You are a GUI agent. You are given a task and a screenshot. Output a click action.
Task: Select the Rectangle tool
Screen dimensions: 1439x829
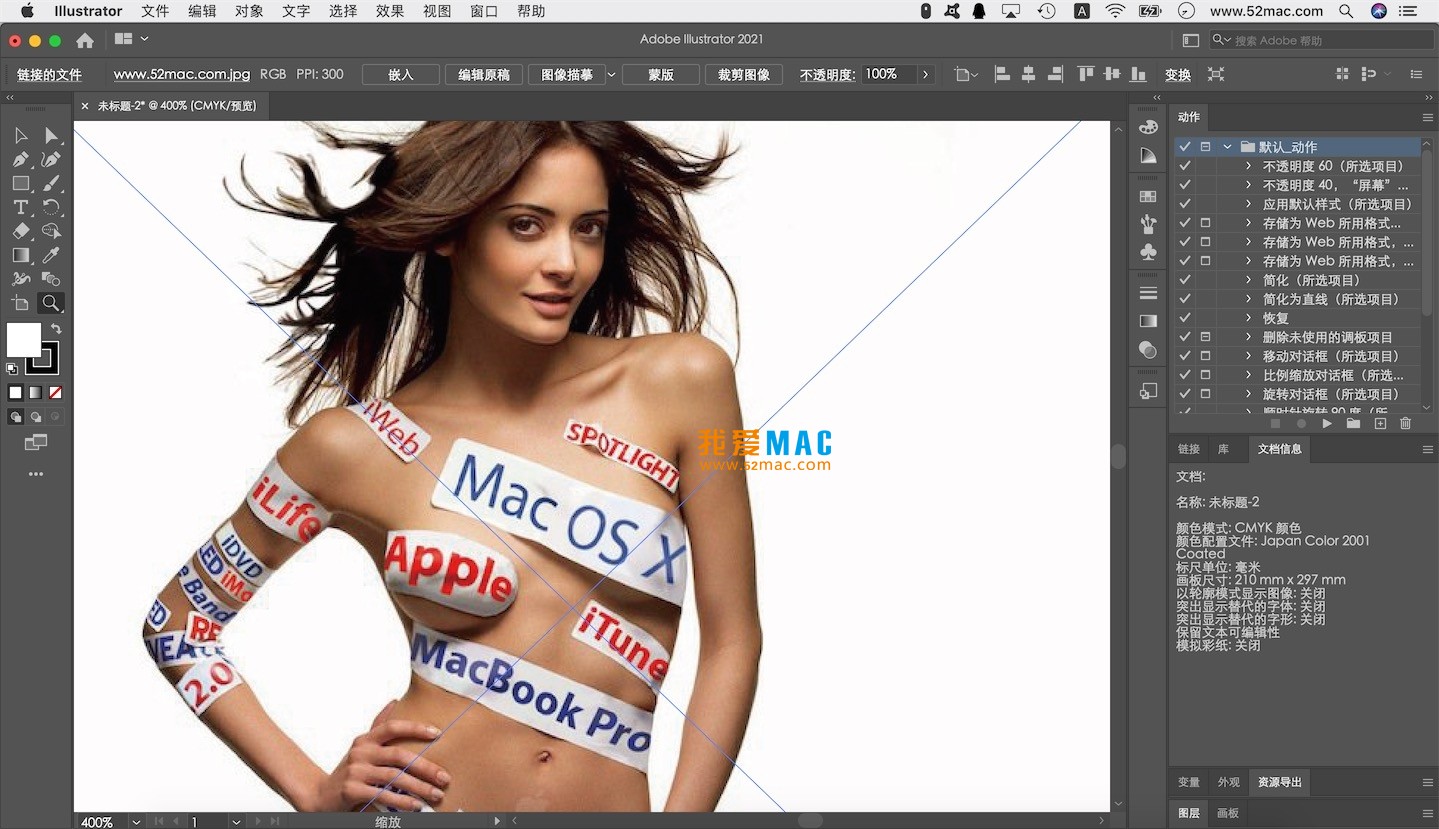tap(21, 183)
